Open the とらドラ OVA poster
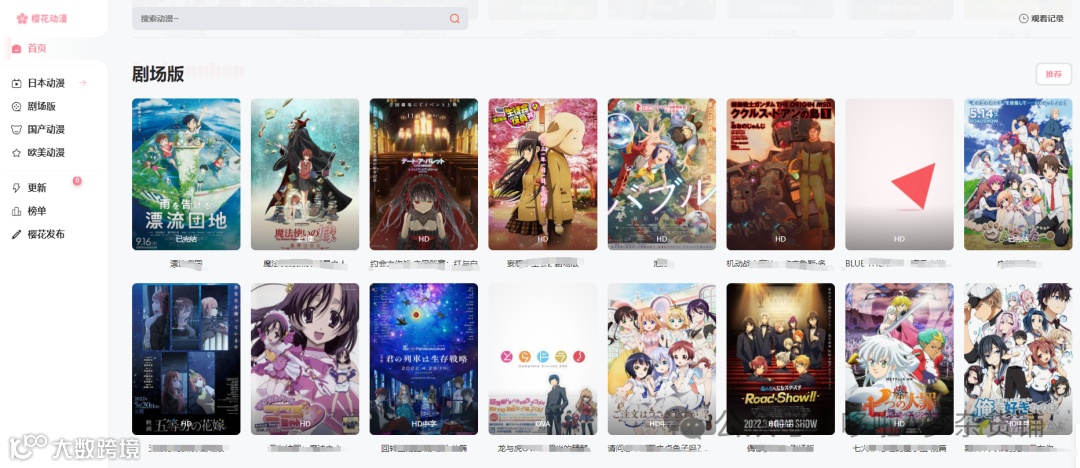 543,358
